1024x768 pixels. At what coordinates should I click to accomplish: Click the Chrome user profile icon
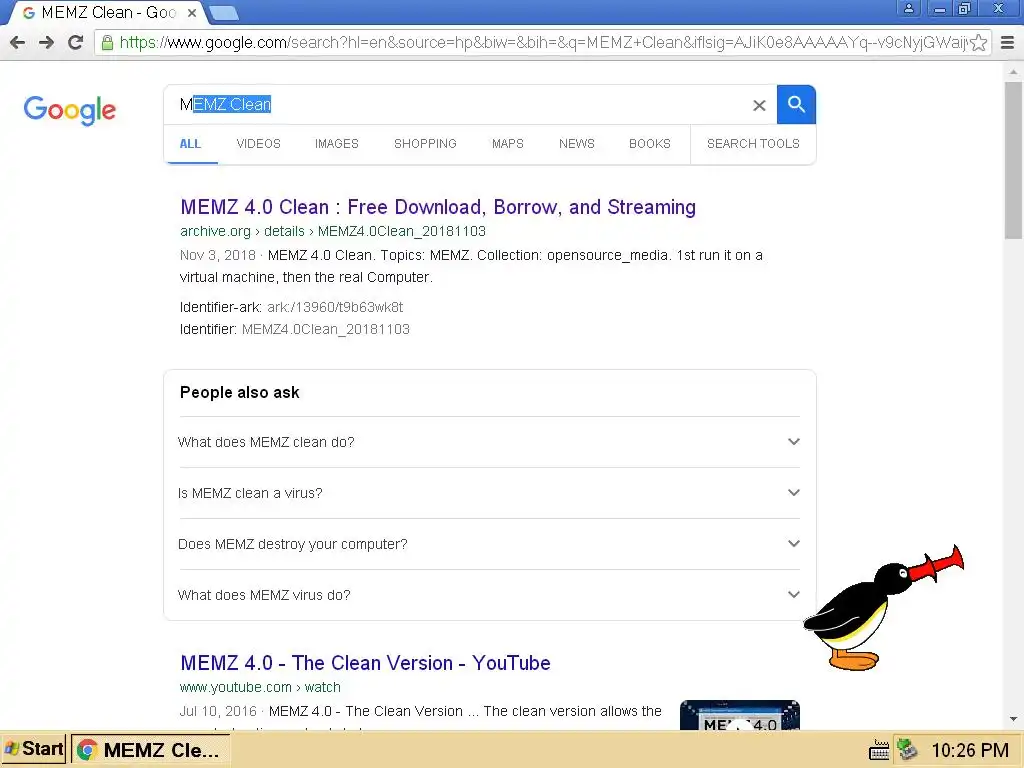point(908,8)
